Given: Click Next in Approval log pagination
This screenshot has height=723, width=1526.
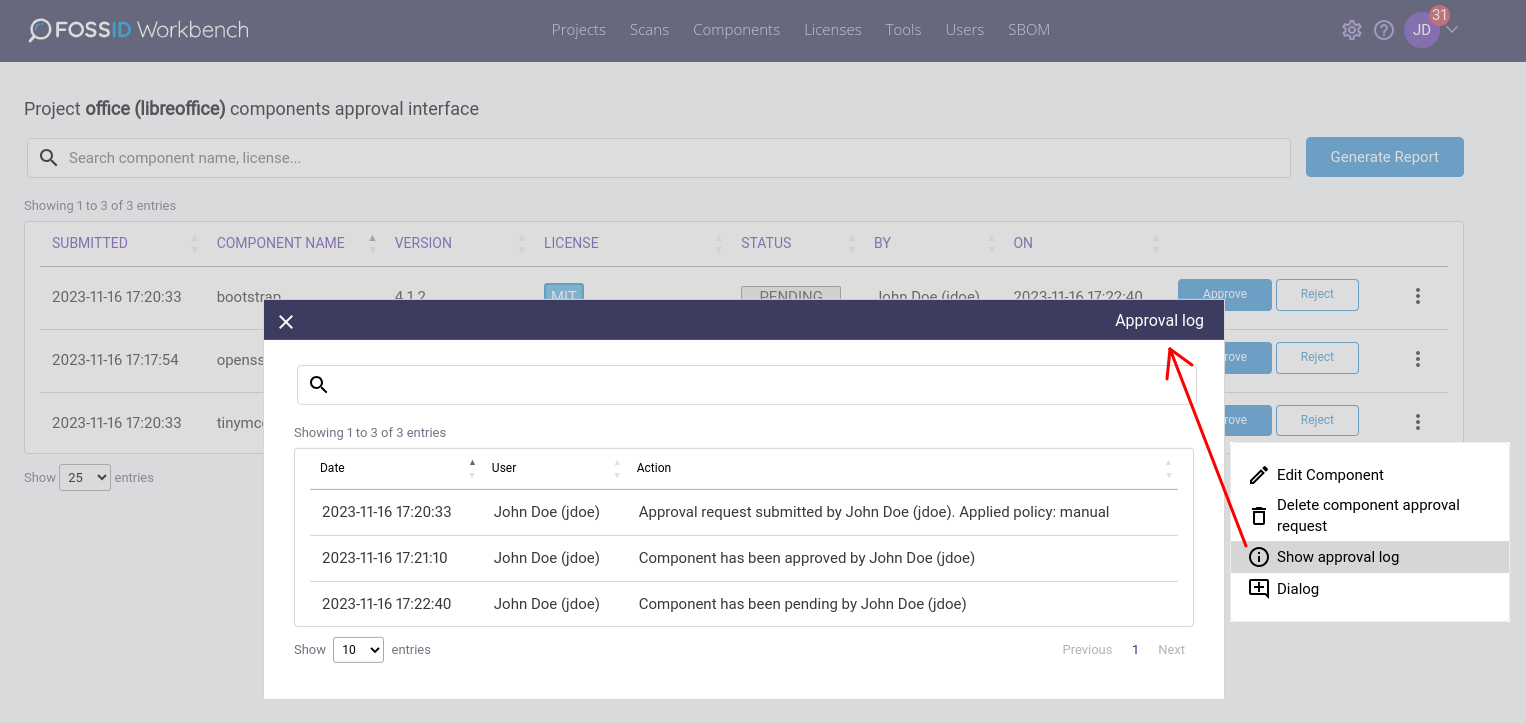Looking at the screenshot, I should (x=1171, y=650).
